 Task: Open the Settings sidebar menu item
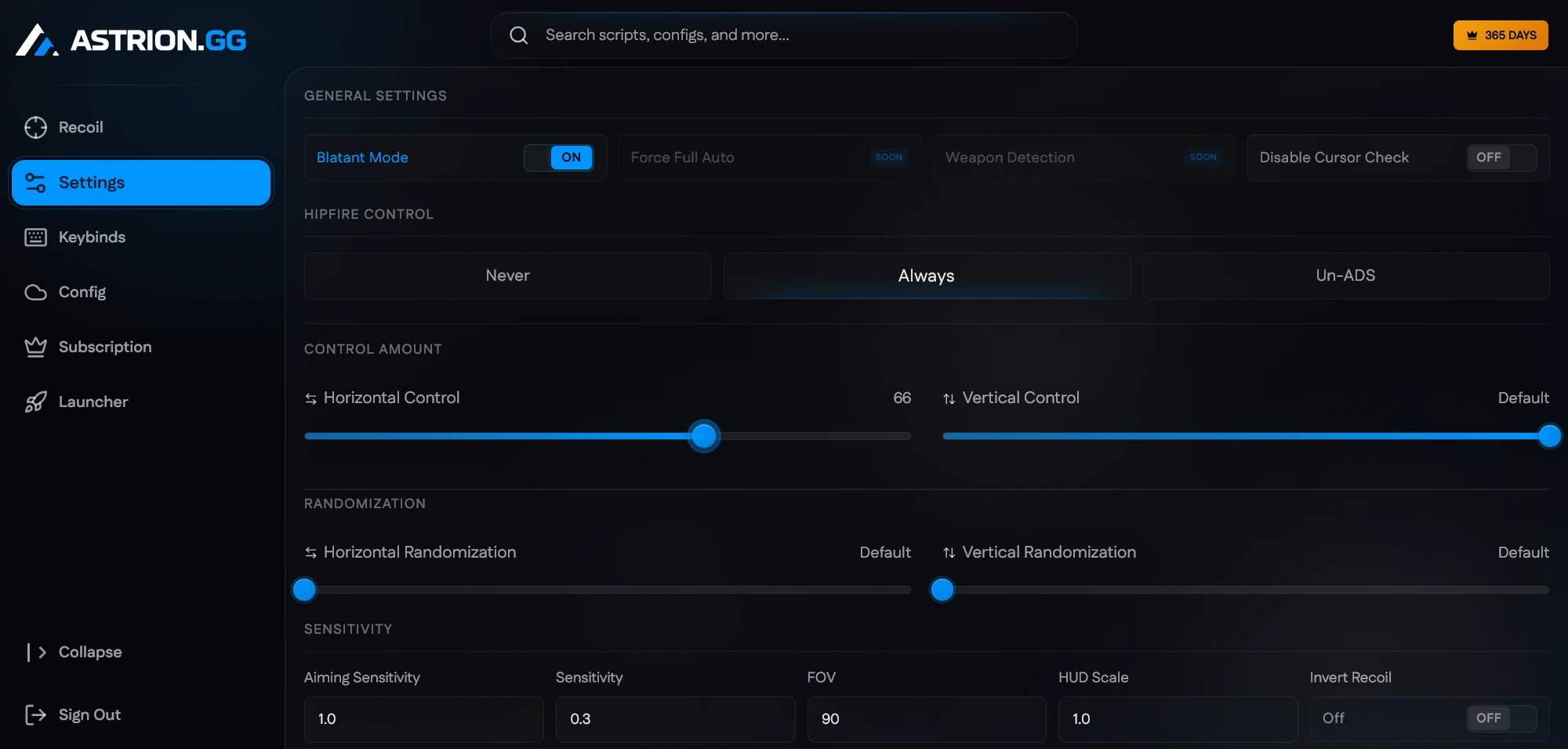coord(141,183)
